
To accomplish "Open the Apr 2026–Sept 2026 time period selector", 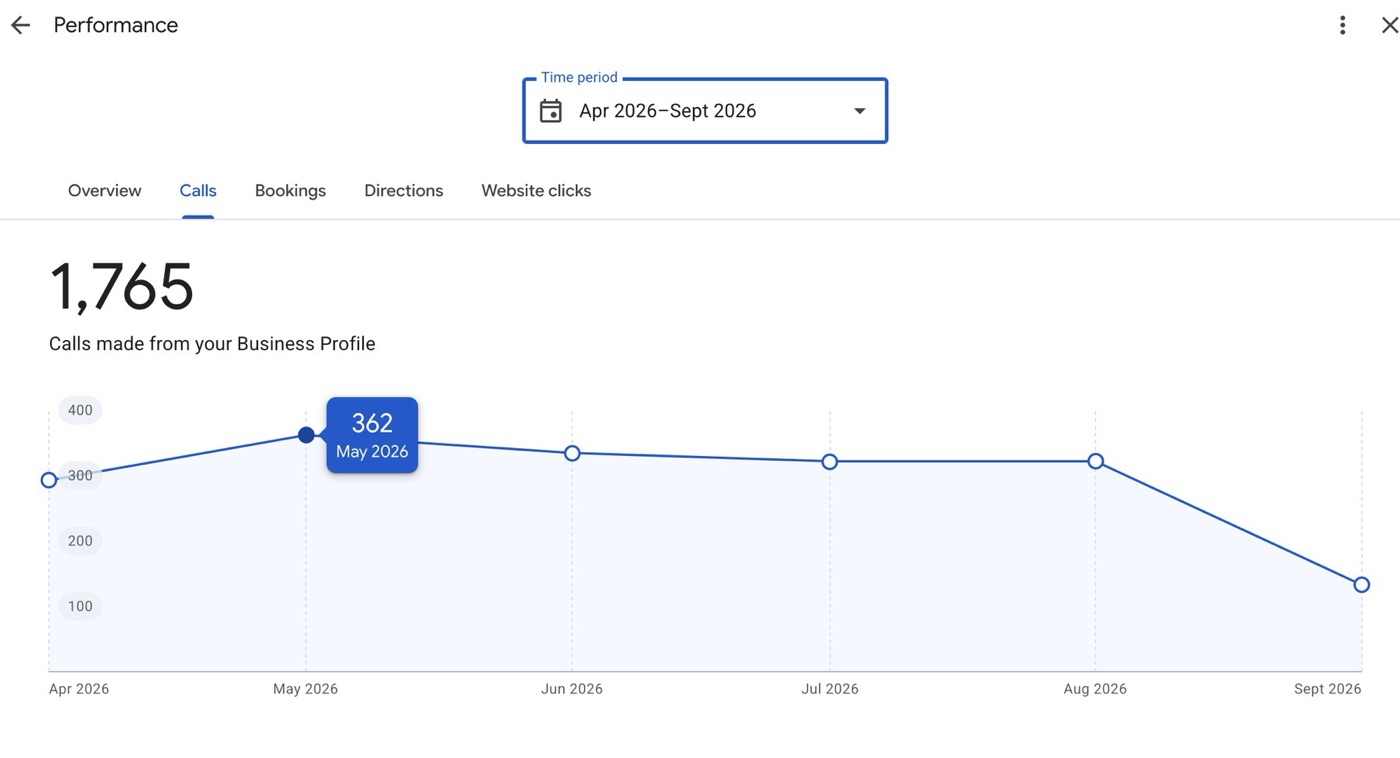I will [705, 111].
